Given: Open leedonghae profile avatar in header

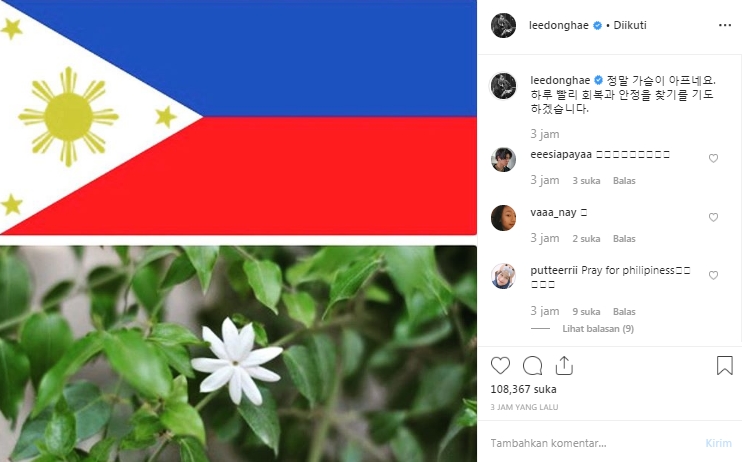Looking at the screenshot, I should pyautogui.click(x=504, y=25).
